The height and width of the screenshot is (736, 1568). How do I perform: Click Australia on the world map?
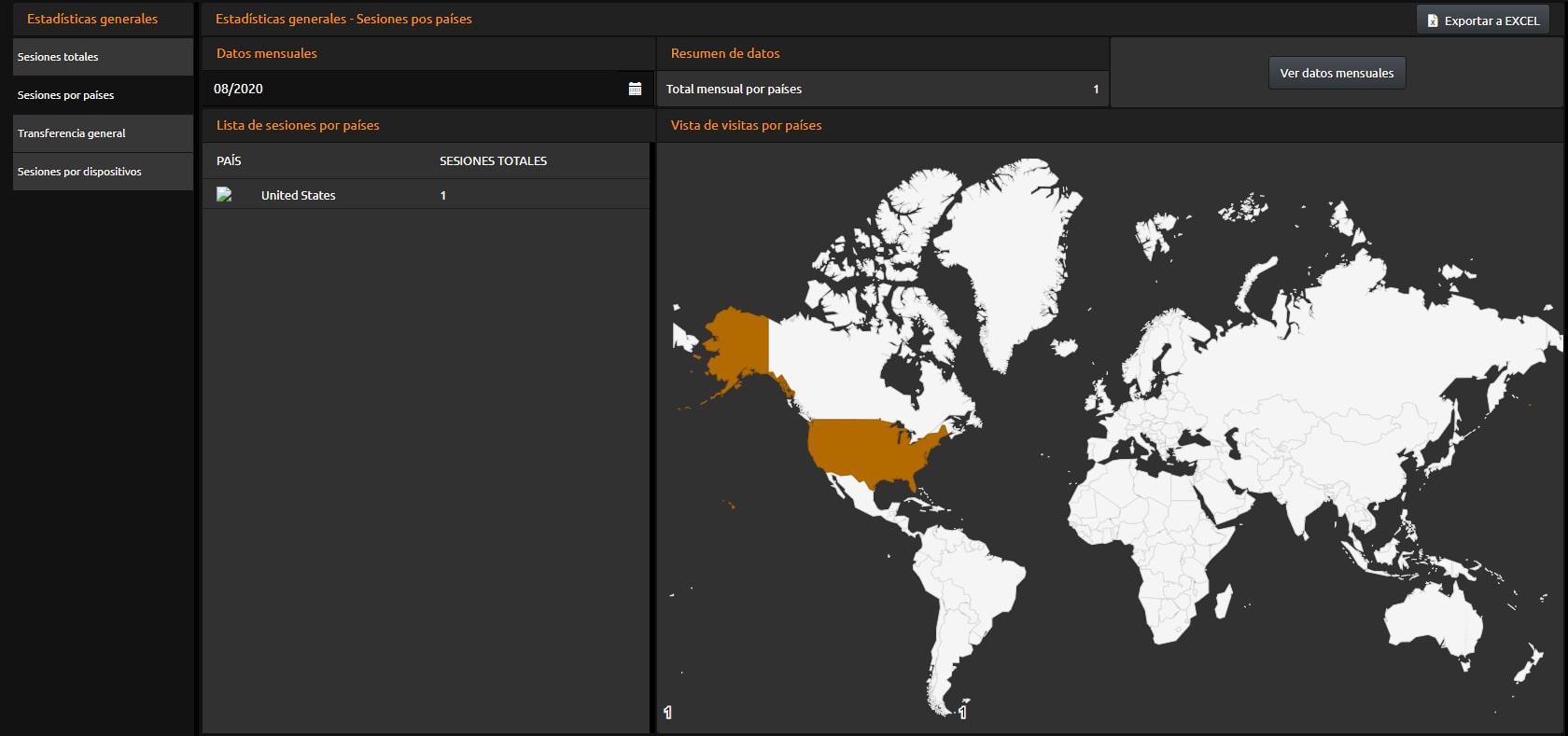1435,619
